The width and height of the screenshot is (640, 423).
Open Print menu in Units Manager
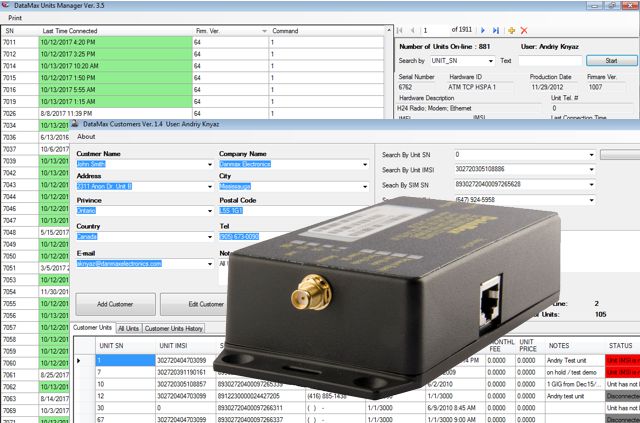point(15,18)
